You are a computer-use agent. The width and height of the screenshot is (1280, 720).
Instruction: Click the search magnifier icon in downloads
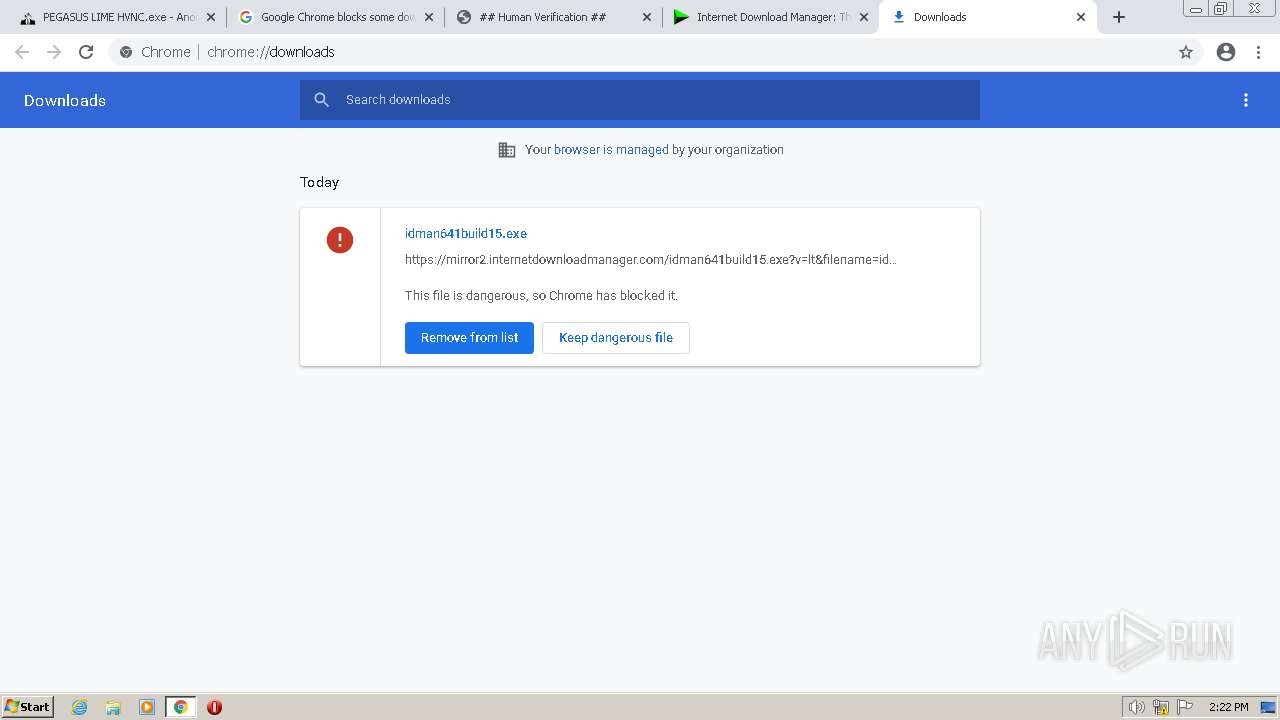[x=321, y=100]
